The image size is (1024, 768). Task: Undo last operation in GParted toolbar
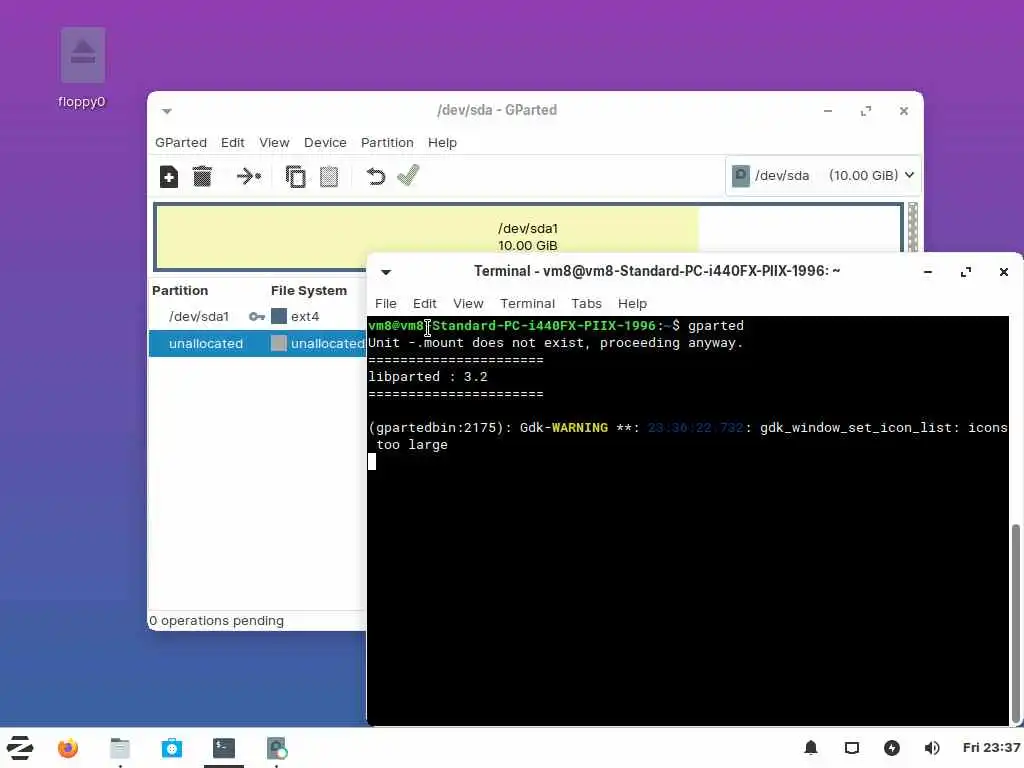coord(376,176)
